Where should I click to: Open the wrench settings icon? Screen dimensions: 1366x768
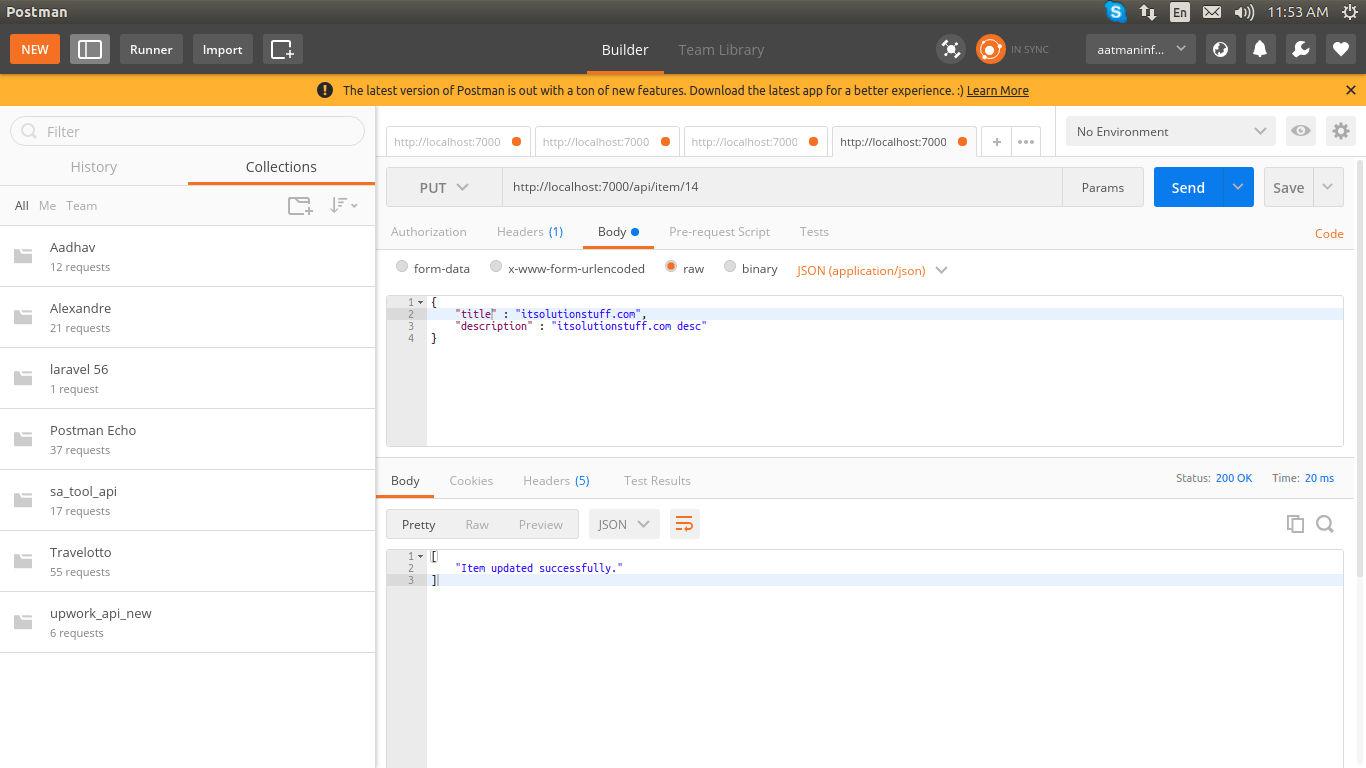pos(1301,49)
